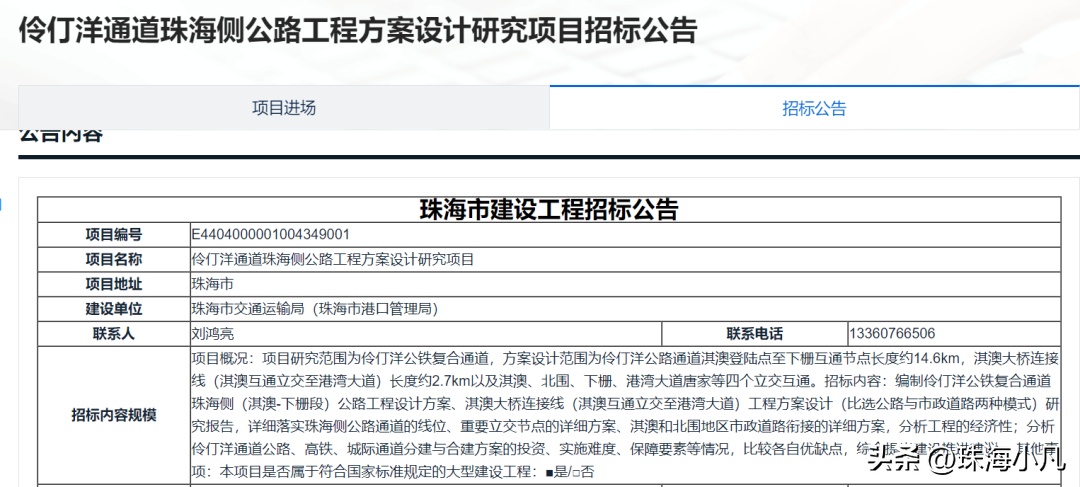
Task: Click the ■是 option in last line
Action: (x=556, y=473)
